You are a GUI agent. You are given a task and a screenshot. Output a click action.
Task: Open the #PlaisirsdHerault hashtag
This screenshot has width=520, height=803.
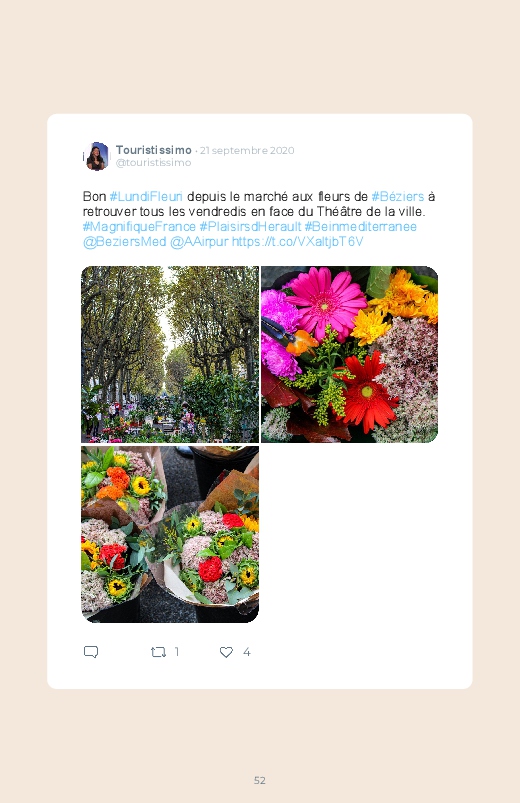click(250, 227)
